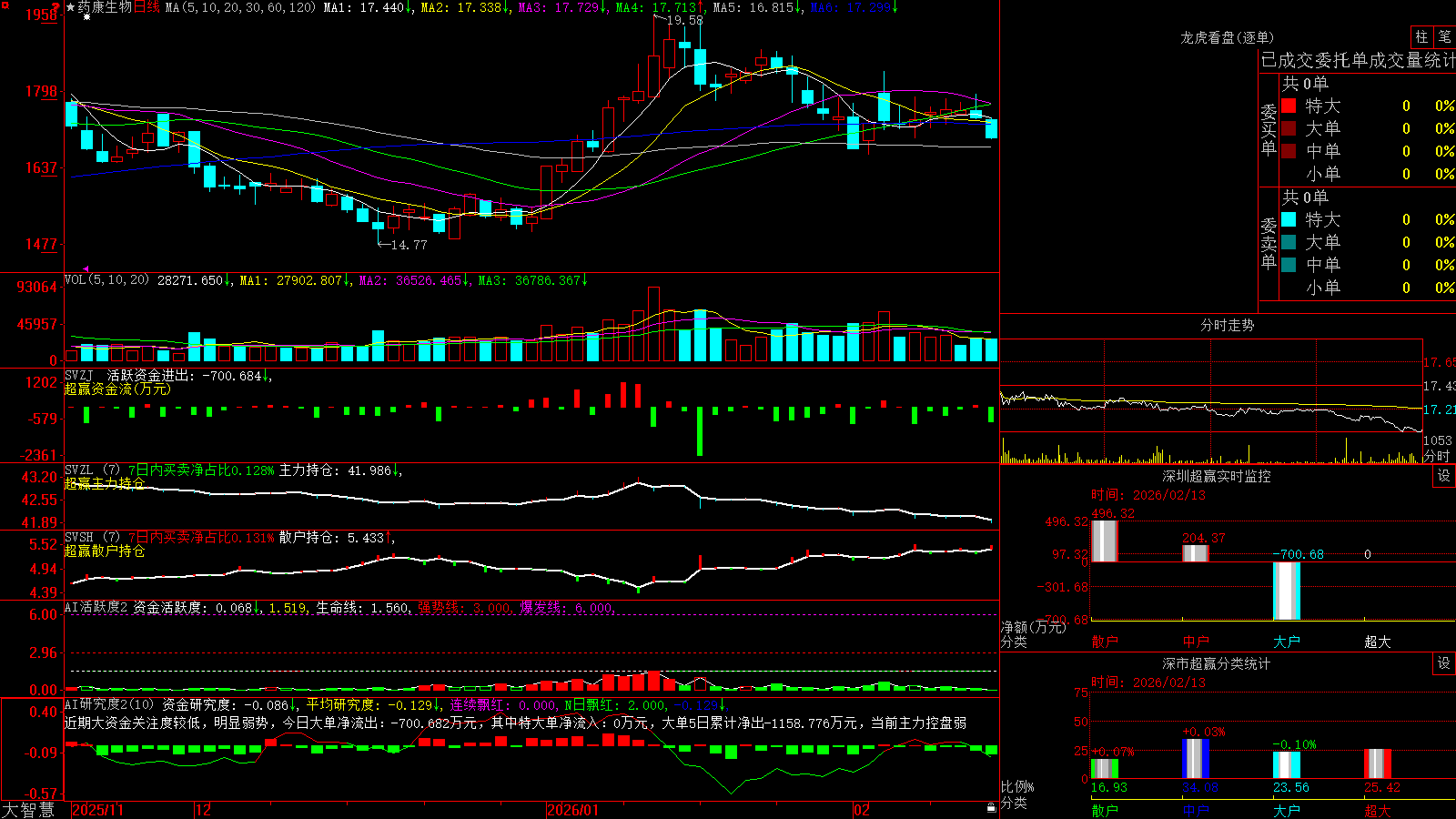The height and width of the screenshot is (819, 1456).
Task: Click the MA1: 17.440 value
Action: pyautogui.click(x=367, y=7)
